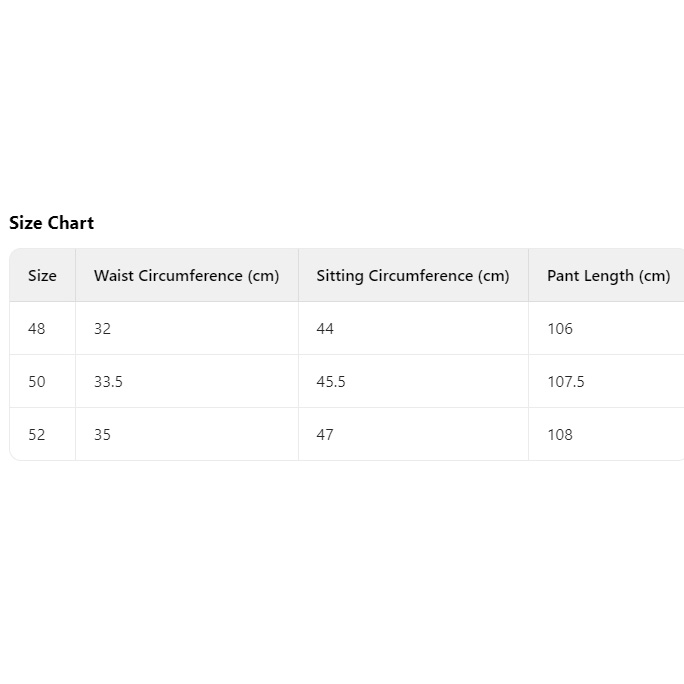Click the Waist Circumference (cm) header
The height and width of the screenshot is (684, 684).
(187, 275)
